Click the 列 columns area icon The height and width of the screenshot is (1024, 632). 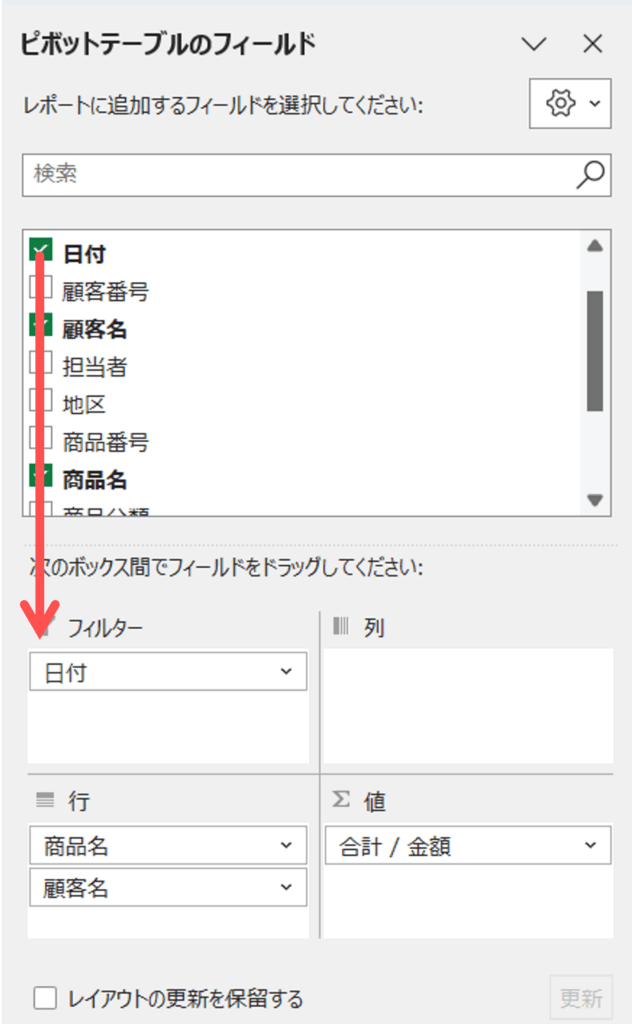coord(343,628)
